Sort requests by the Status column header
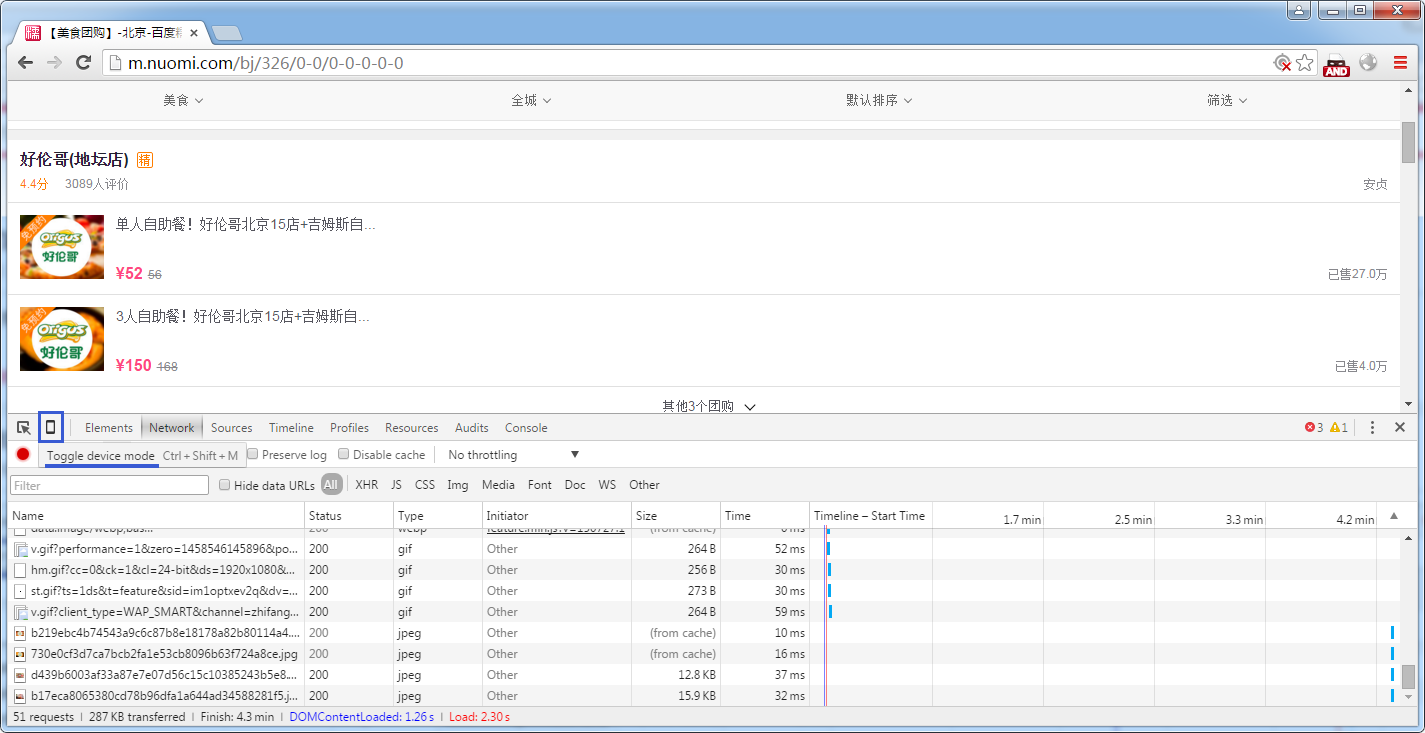The image size is (1425, 733). tap(348, 515)
